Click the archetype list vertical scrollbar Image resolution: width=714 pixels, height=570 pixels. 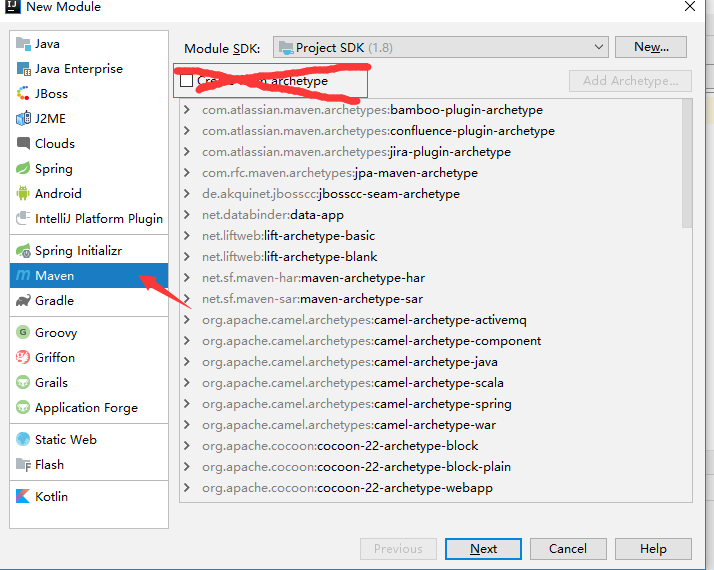tap(687, 163)
